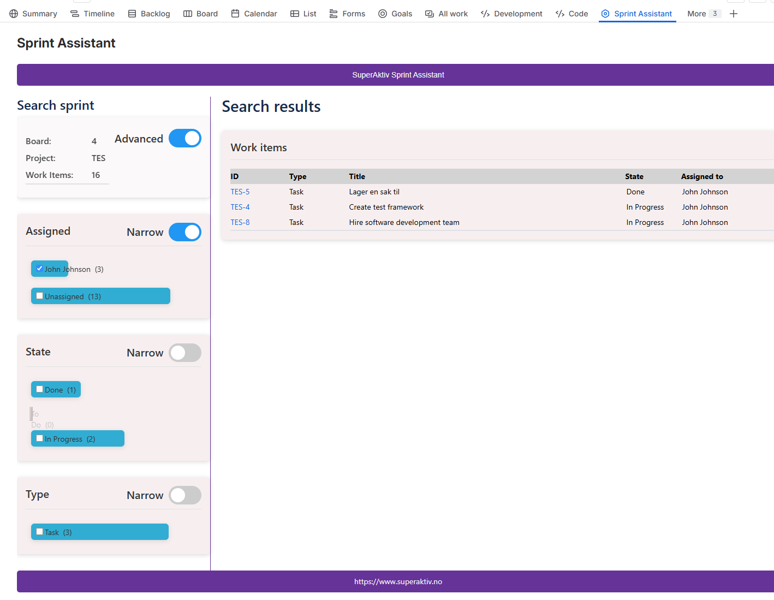Viewport: 774px width, 600px height.
Task: Disable the Assigned Narrow toggle
Action: (185, 232)
